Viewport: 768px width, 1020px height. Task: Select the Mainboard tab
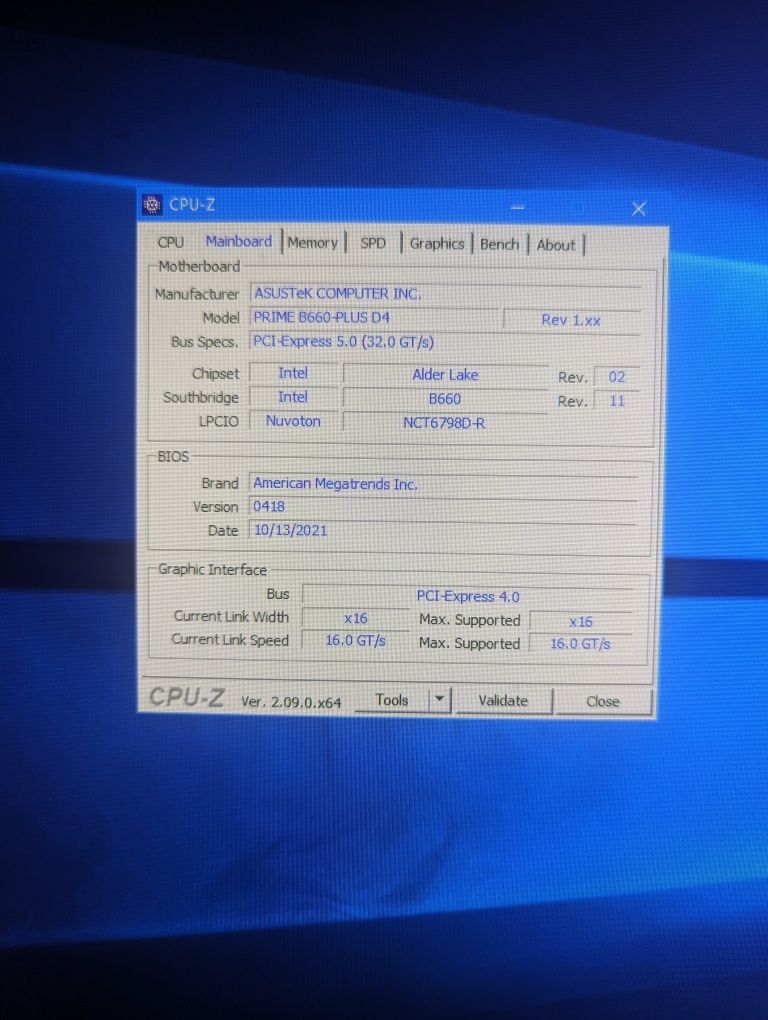pos(239,241)
